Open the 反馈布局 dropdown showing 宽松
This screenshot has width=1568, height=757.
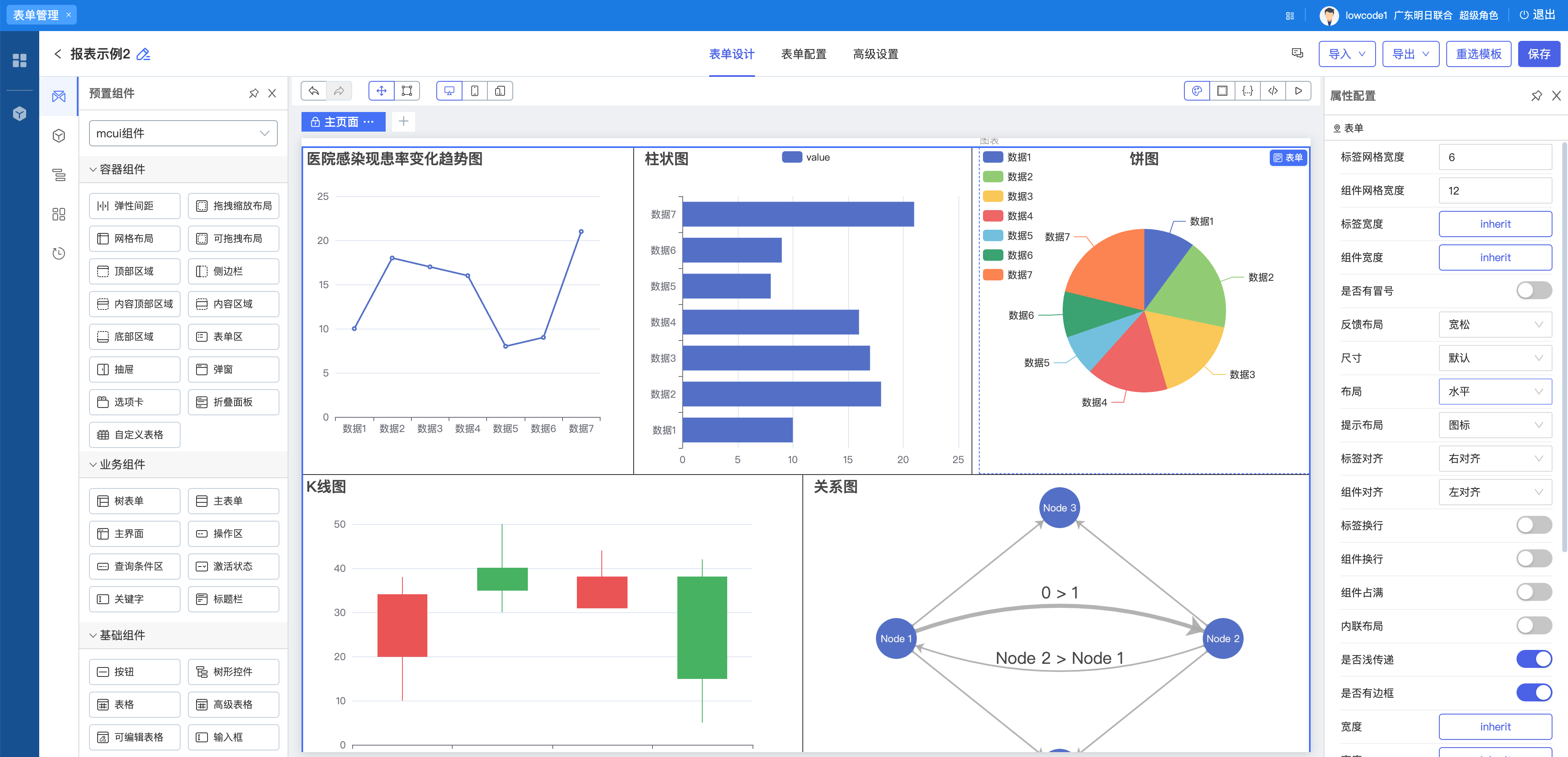1494,325
